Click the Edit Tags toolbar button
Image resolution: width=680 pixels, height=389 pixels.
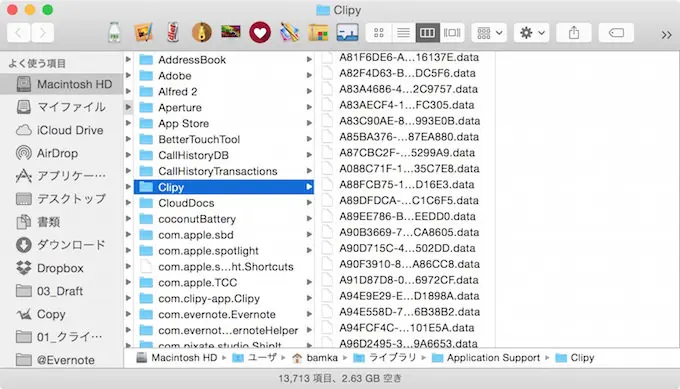pos(616,33)
